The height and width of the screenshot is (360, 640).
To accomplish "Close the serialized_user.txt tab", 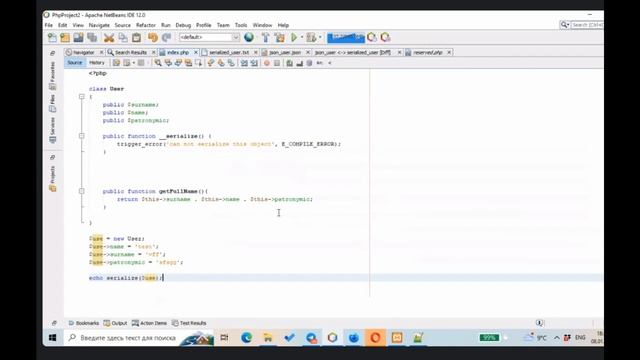I will click(256, 53).
